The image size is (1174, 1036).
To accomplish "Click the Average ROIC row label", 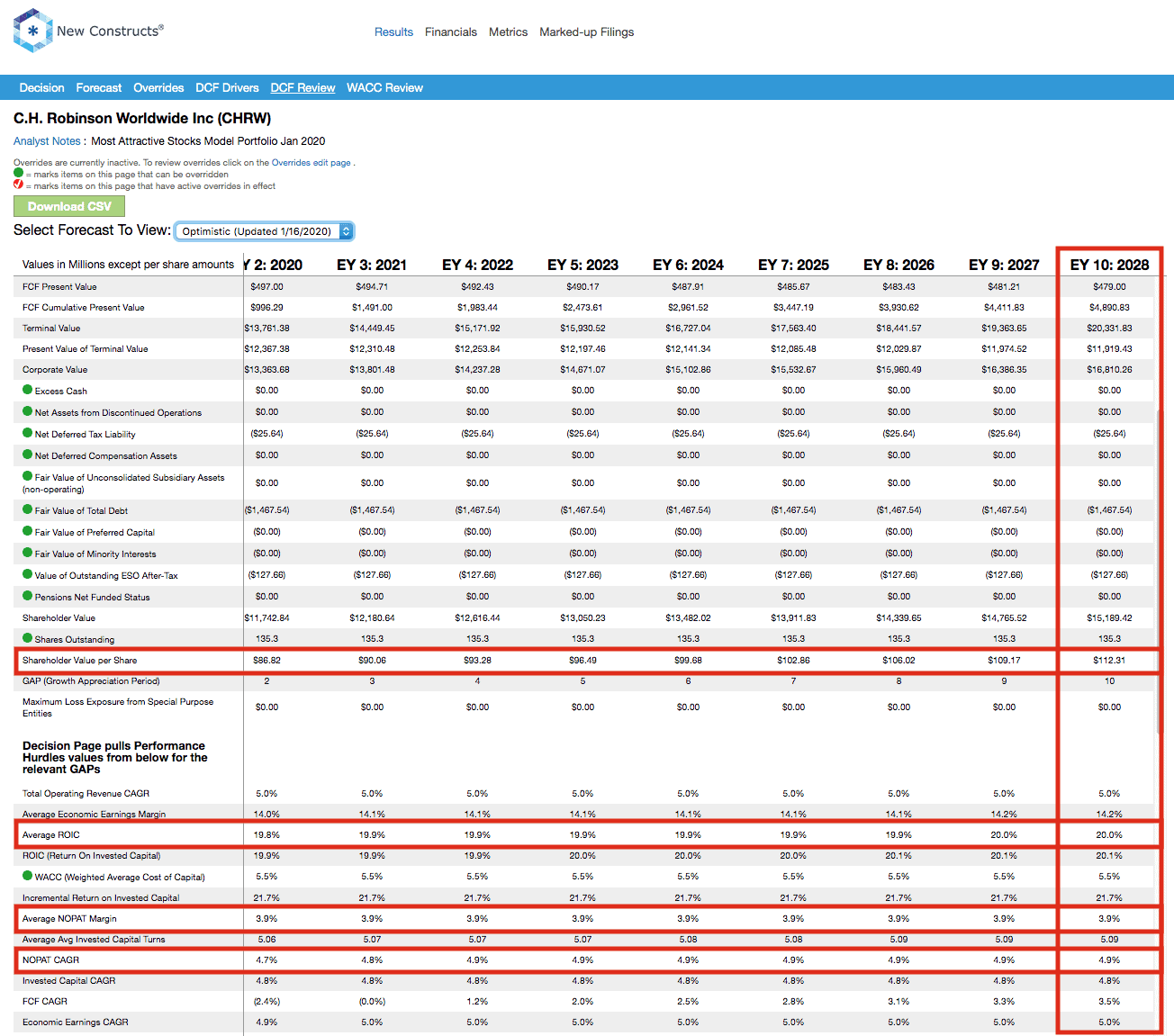I will 50,834.
